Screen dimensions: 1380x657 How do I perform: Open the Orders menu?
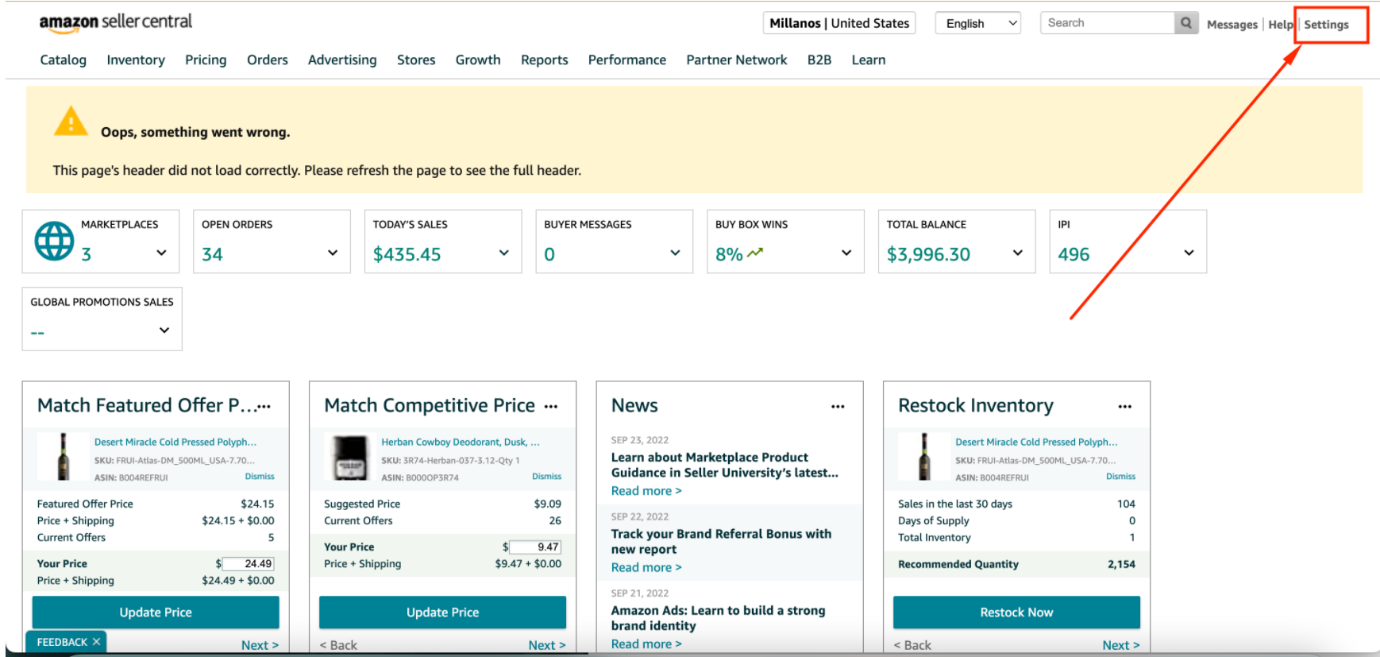[x=267, y=60]
